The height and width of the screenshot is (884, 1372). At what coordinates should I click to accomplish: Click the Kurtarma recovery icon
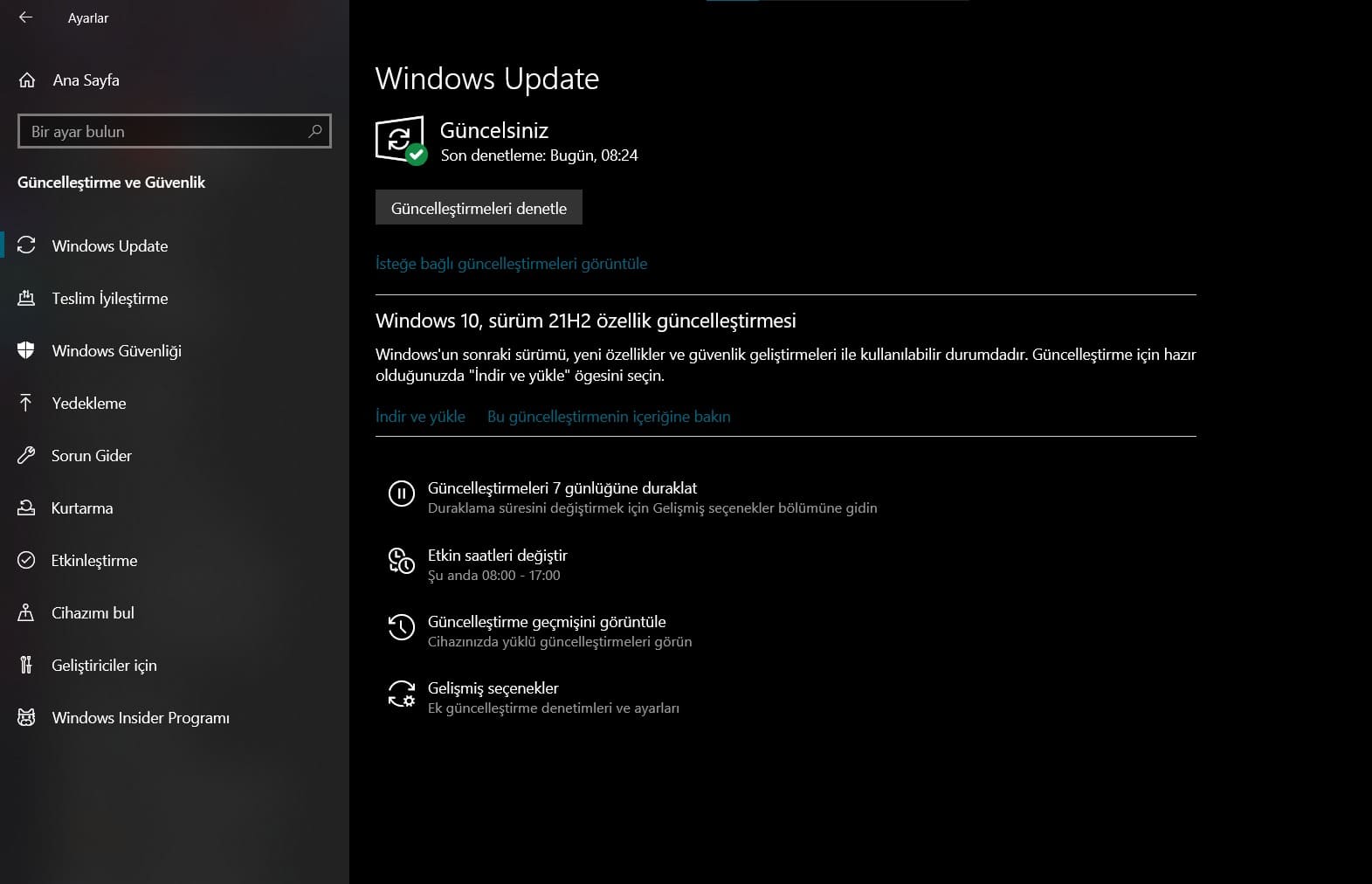(26, 508)
